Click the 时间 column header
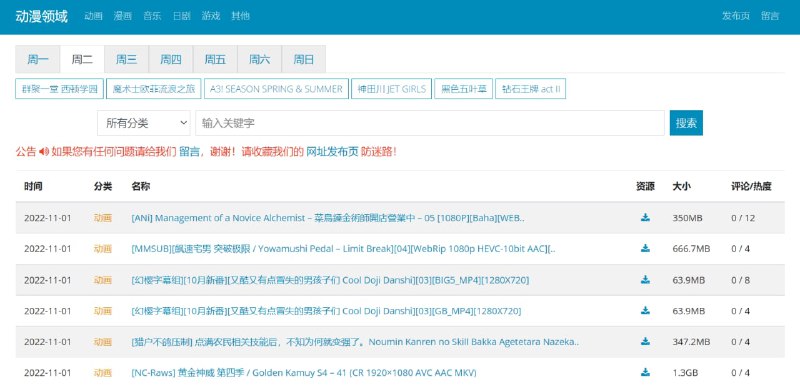The height and width of the screenshot is (387, 800). 33,186
